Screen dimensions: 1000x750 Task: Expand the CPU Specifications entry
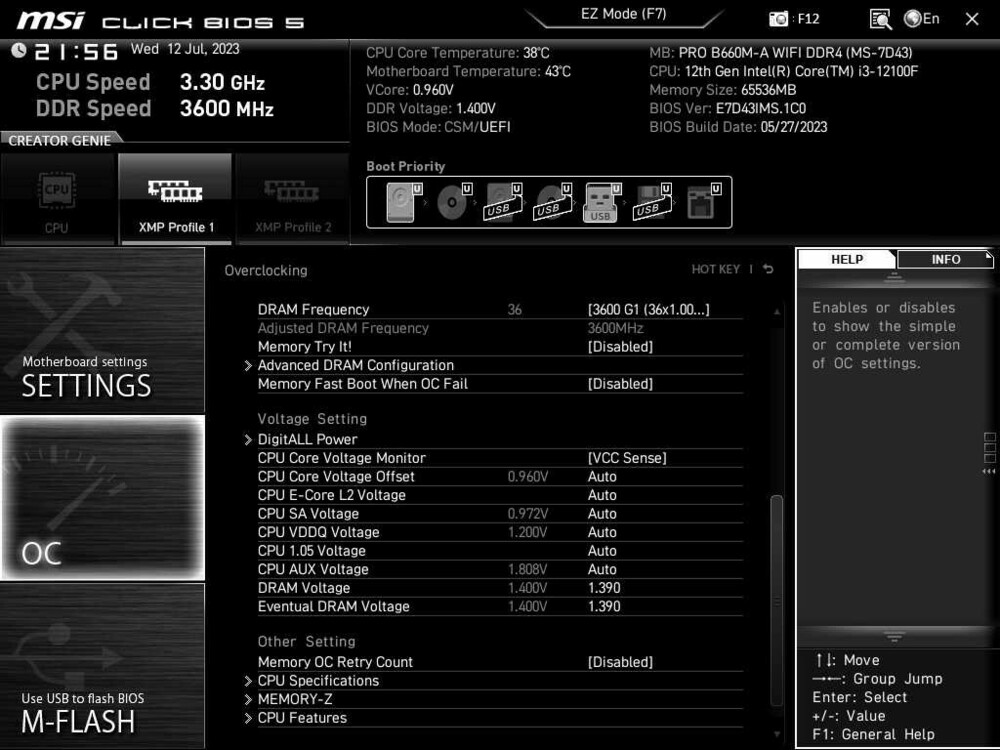pos(318,680)
